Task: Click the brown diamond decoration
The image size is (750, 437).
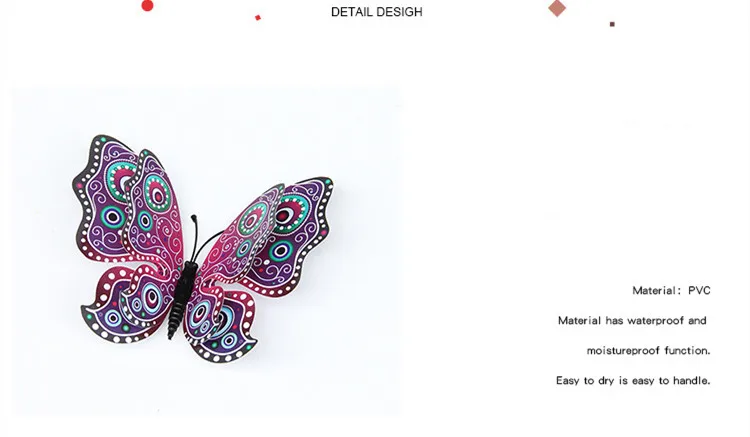Action: tap(557, 8)
